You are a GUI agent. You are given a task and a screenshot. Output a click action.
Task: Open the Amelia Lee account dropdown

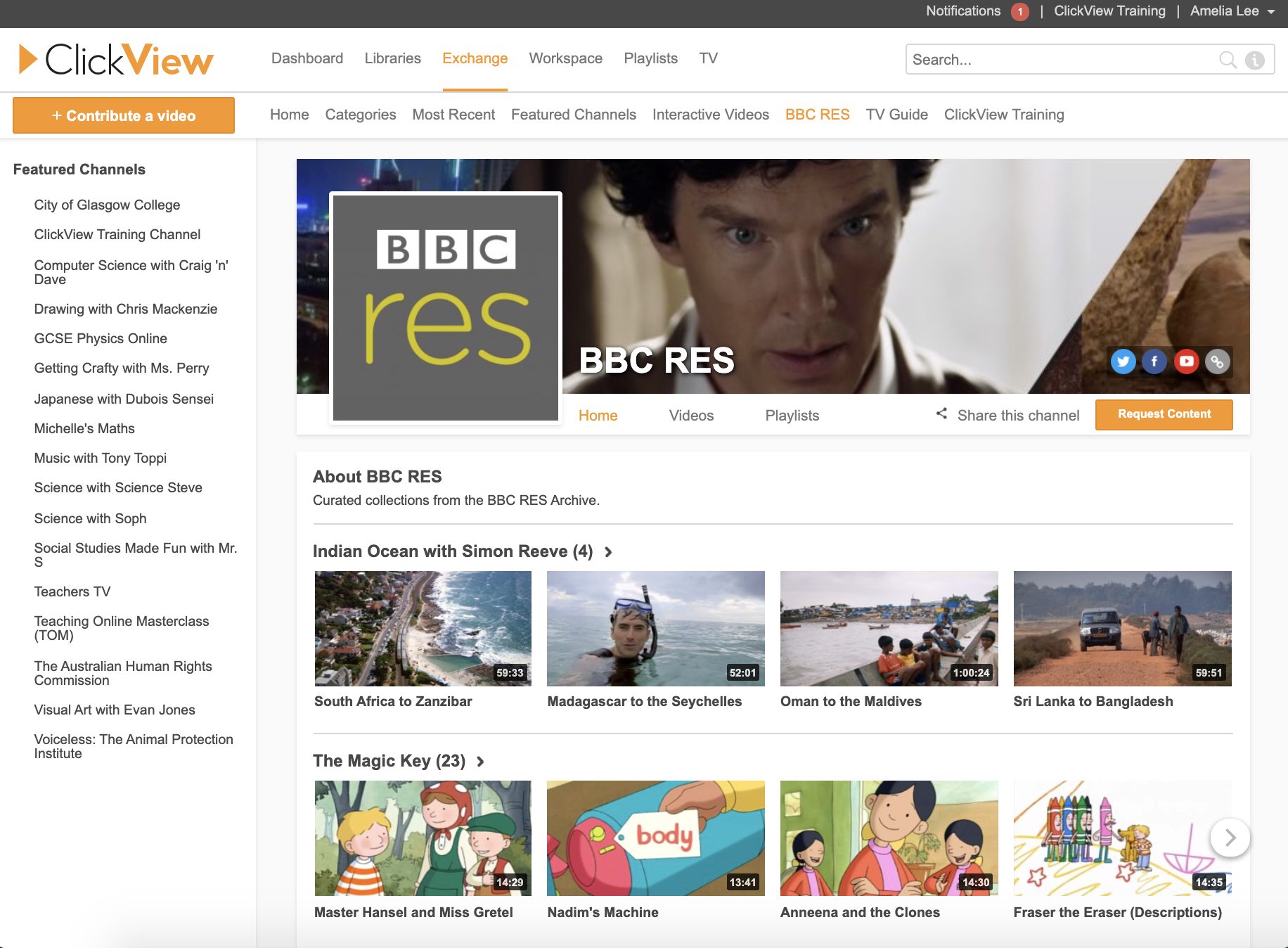1232,11
